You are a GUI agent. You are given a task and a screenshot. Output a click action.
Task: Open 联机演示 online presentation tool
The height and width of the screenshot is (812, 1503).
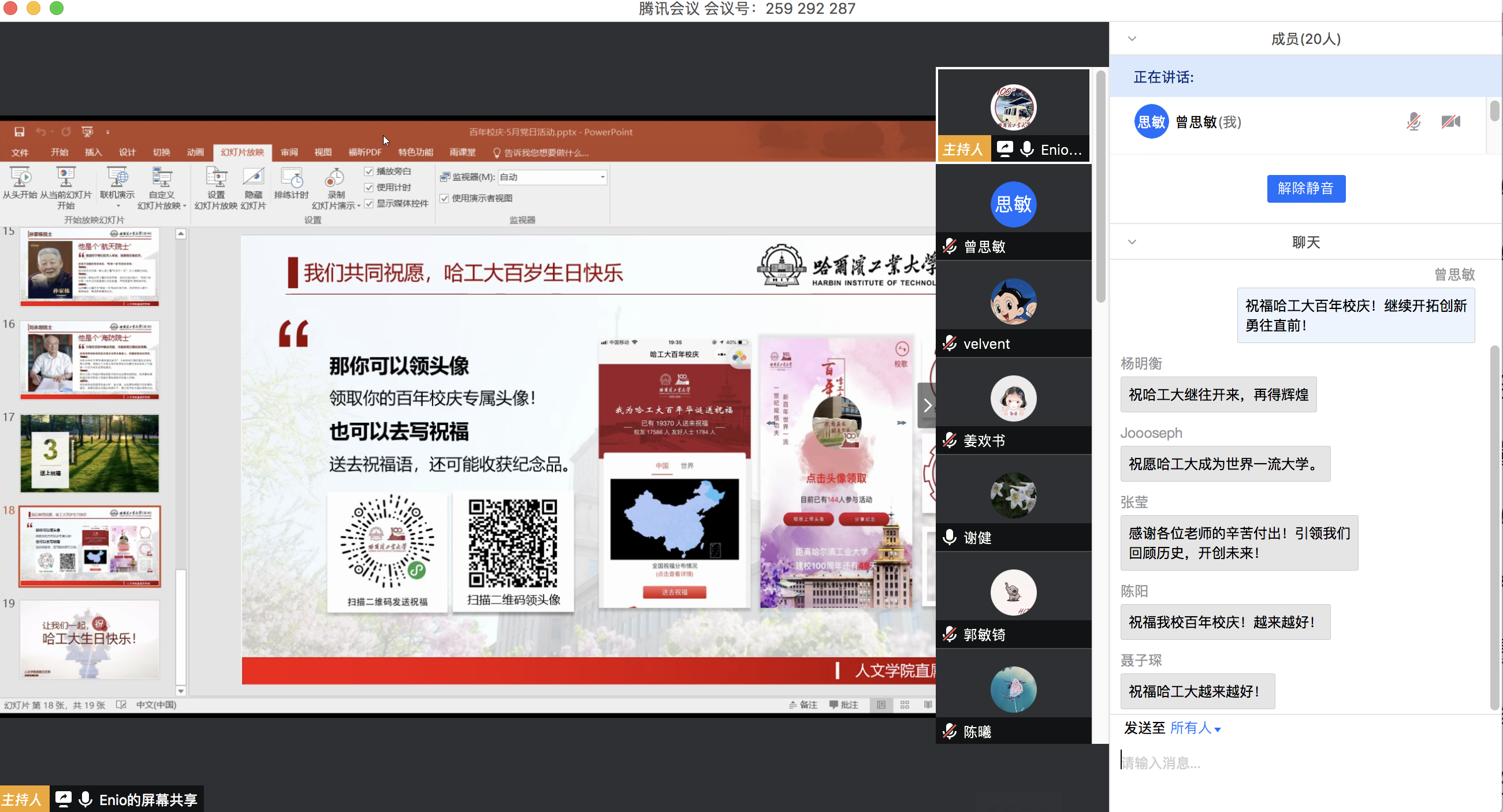point(116,188)
